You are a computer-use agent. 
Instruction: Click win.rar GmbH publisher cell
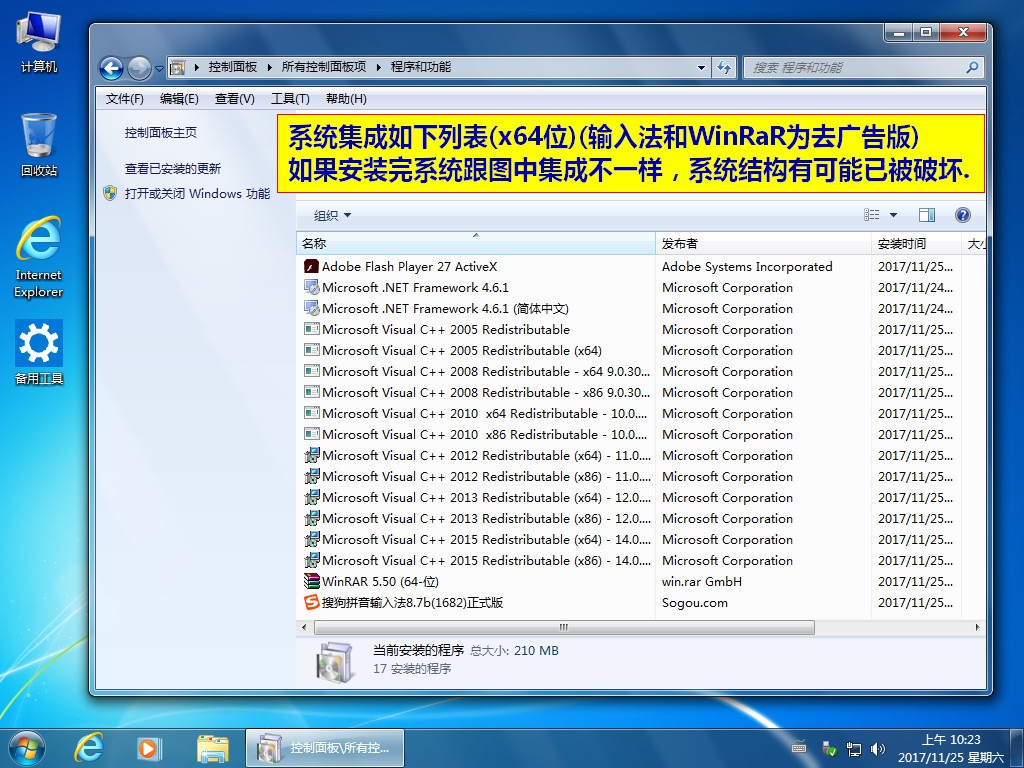tap(701, 581)
